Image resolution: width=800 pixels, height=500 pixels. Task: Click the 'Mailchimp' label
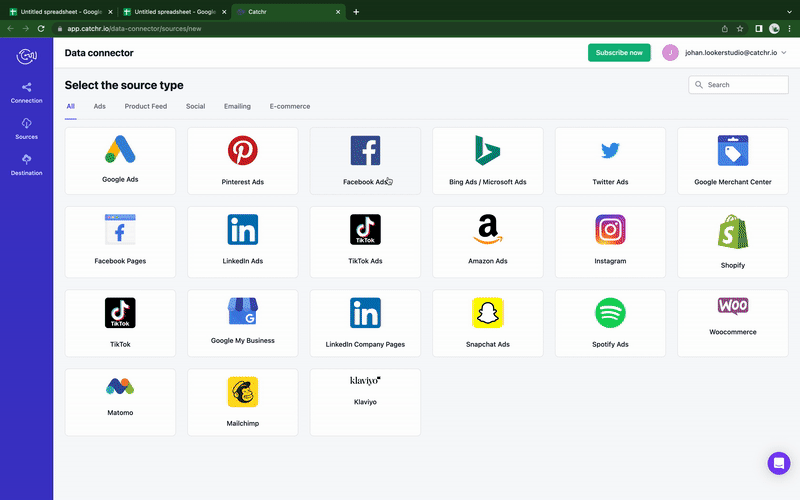(243, 423)
